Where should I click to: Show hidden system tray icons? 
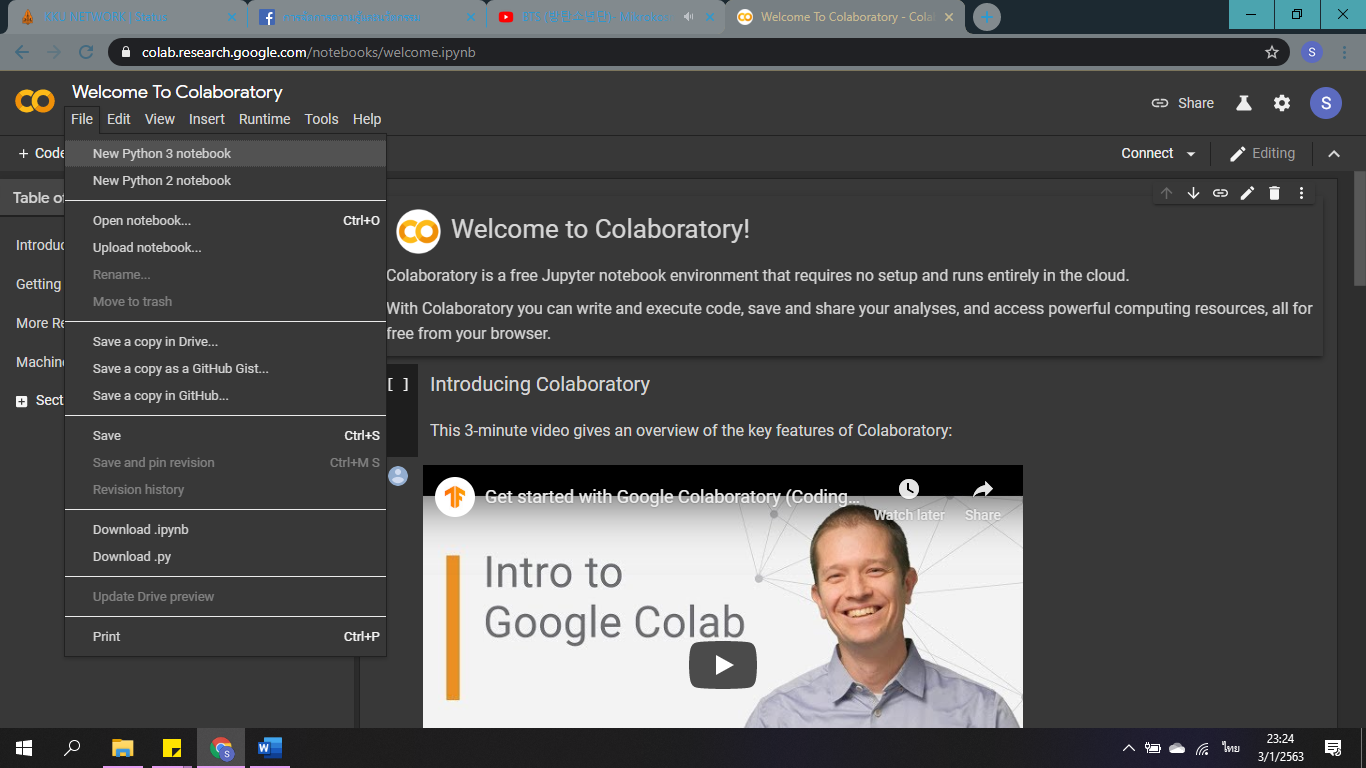click(1129, 748)
